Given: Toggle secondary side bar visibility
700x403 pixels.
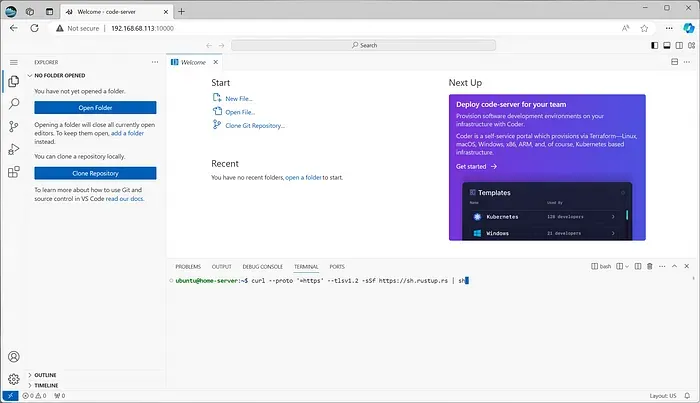Looking at the screenshot, I should [679, 46].
